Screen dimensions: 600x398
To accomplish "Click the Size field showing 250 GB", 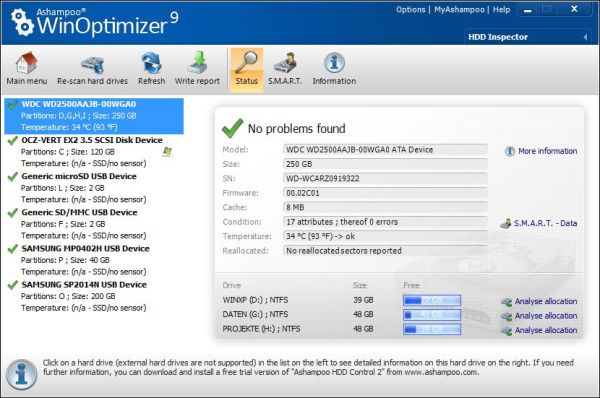I will click(x=385, y=164).
